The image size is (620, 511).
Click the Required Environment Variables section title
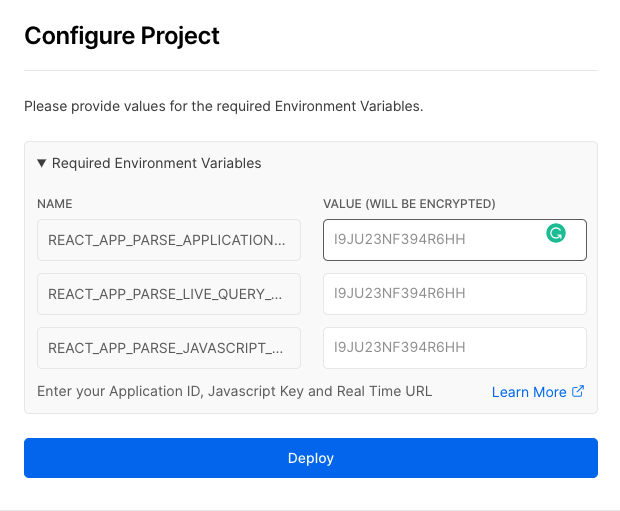(157, 163)
